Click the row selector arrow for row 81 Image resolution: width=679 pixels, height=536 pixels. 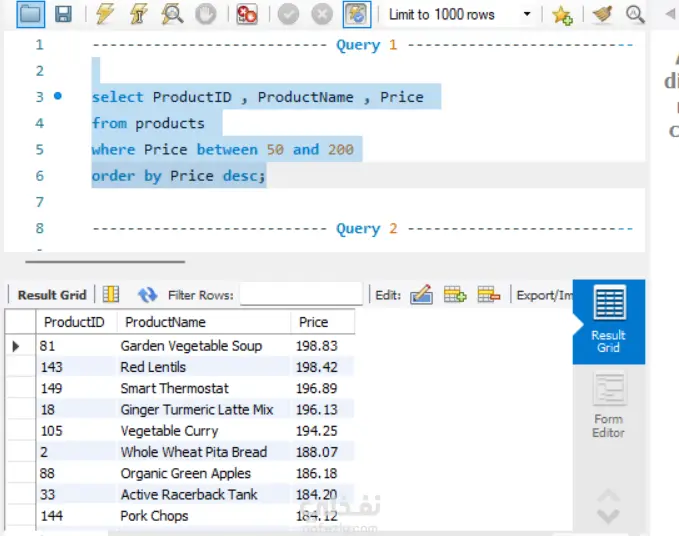click(16, 346)
